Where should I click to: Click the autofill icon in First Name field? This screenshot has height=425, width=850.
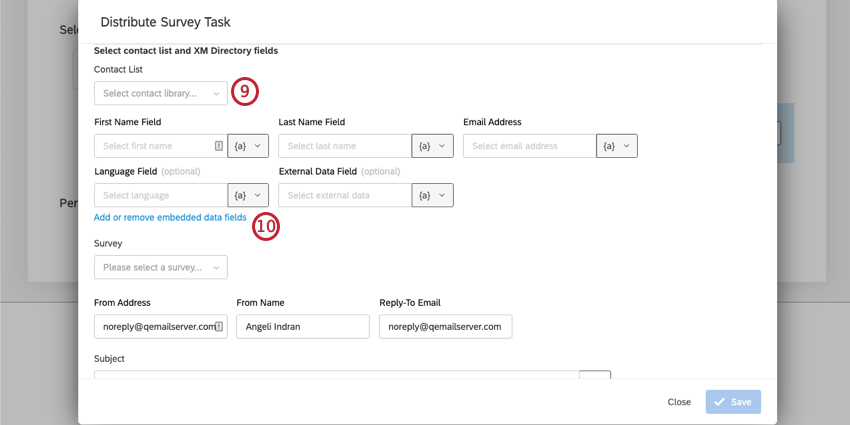coord(219,146)
